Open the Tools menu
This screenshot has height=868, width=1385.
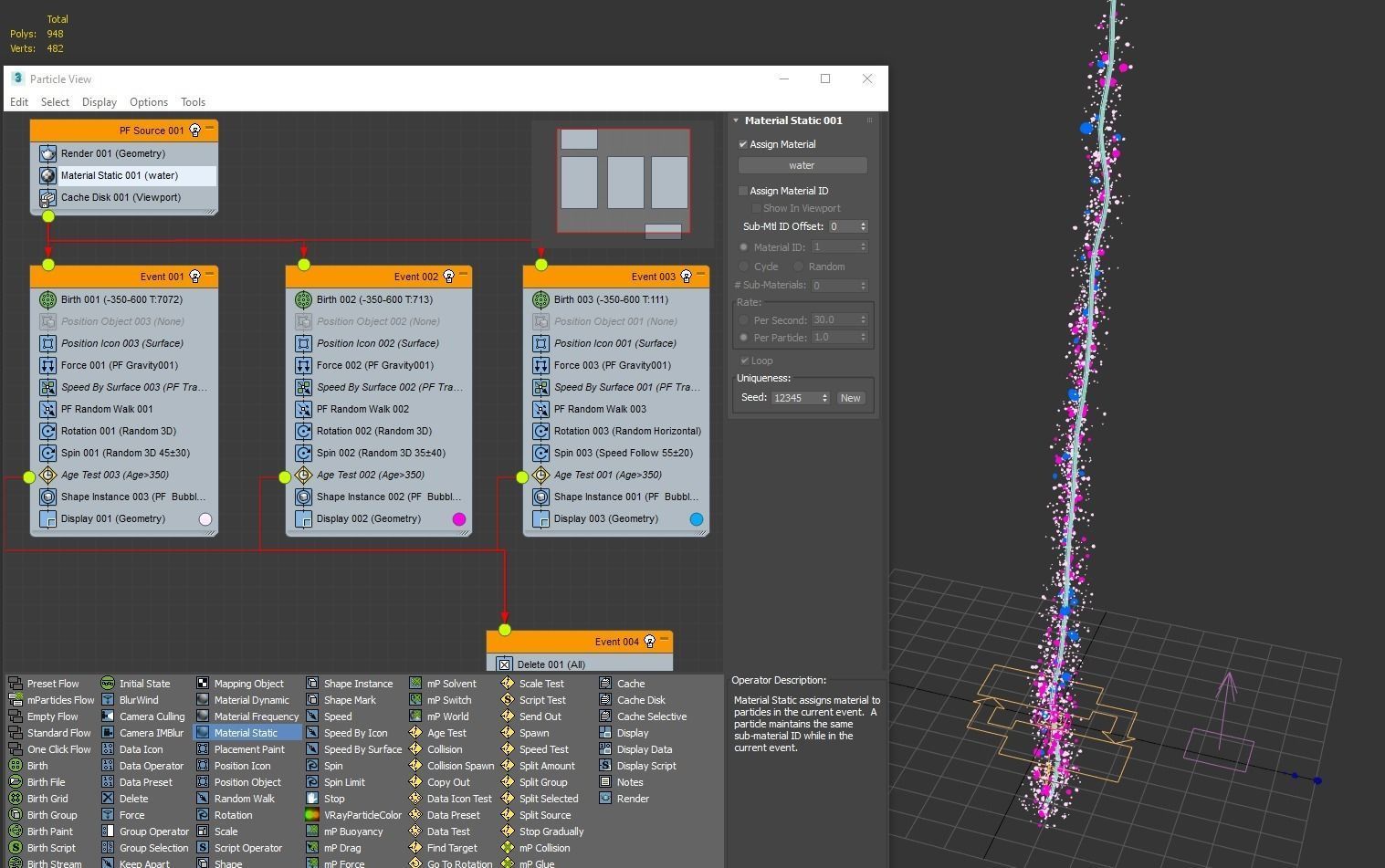(193, 102)
